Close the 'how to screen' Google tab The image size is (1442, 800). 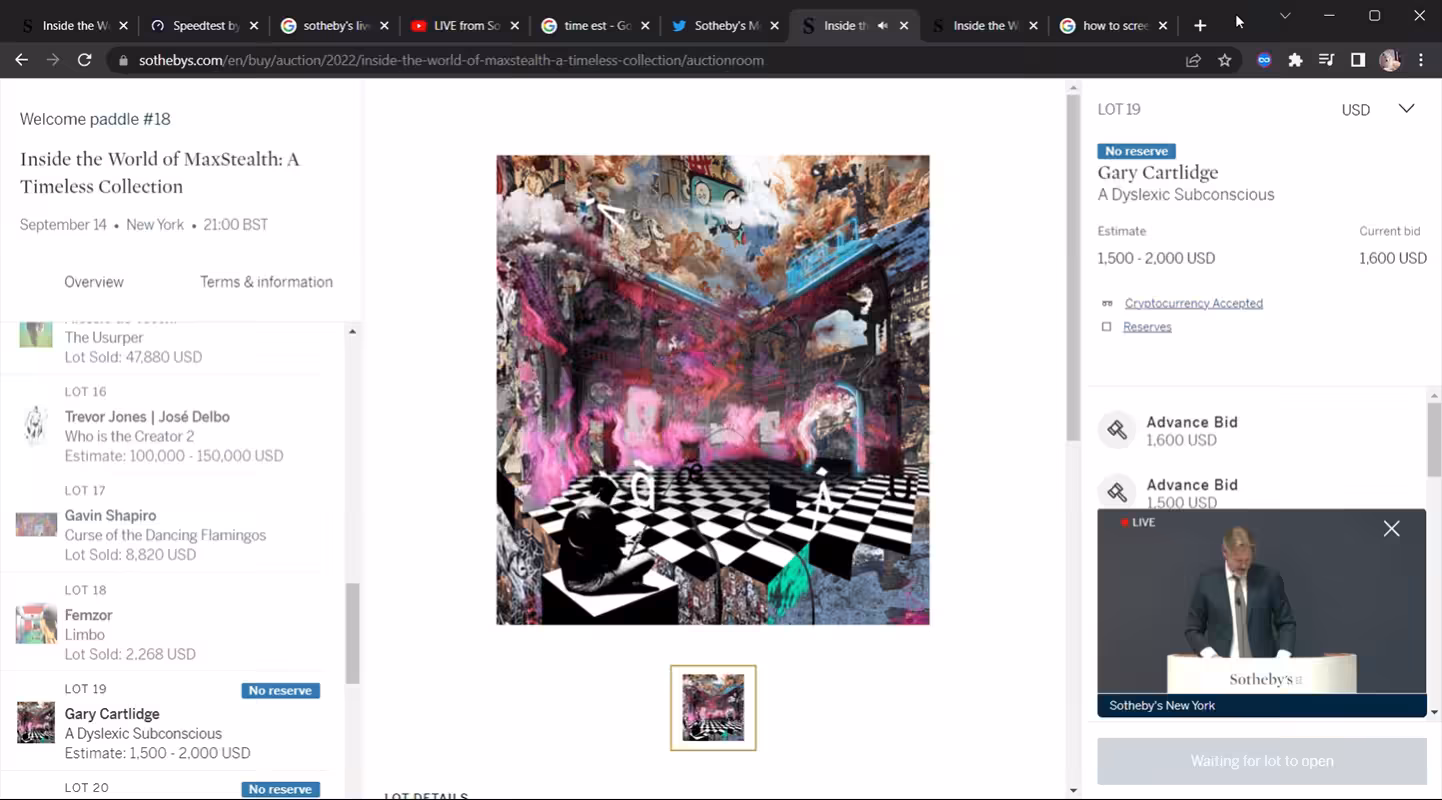point(1163,26)
